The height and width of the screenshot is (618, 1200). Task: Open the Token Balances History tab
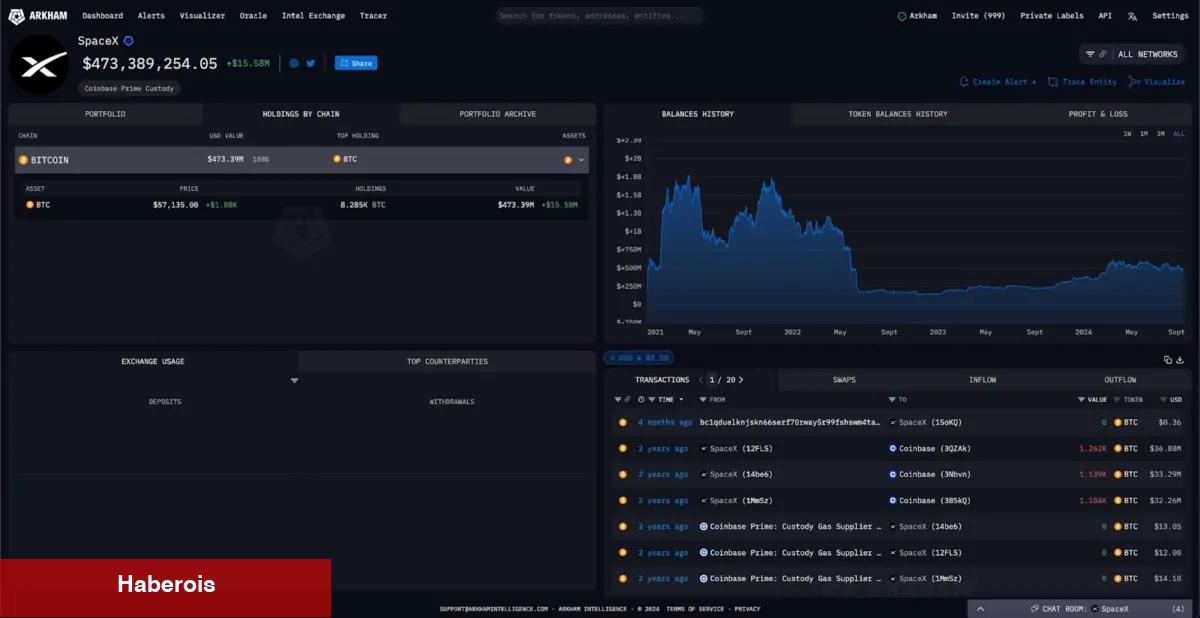point(897,114)
